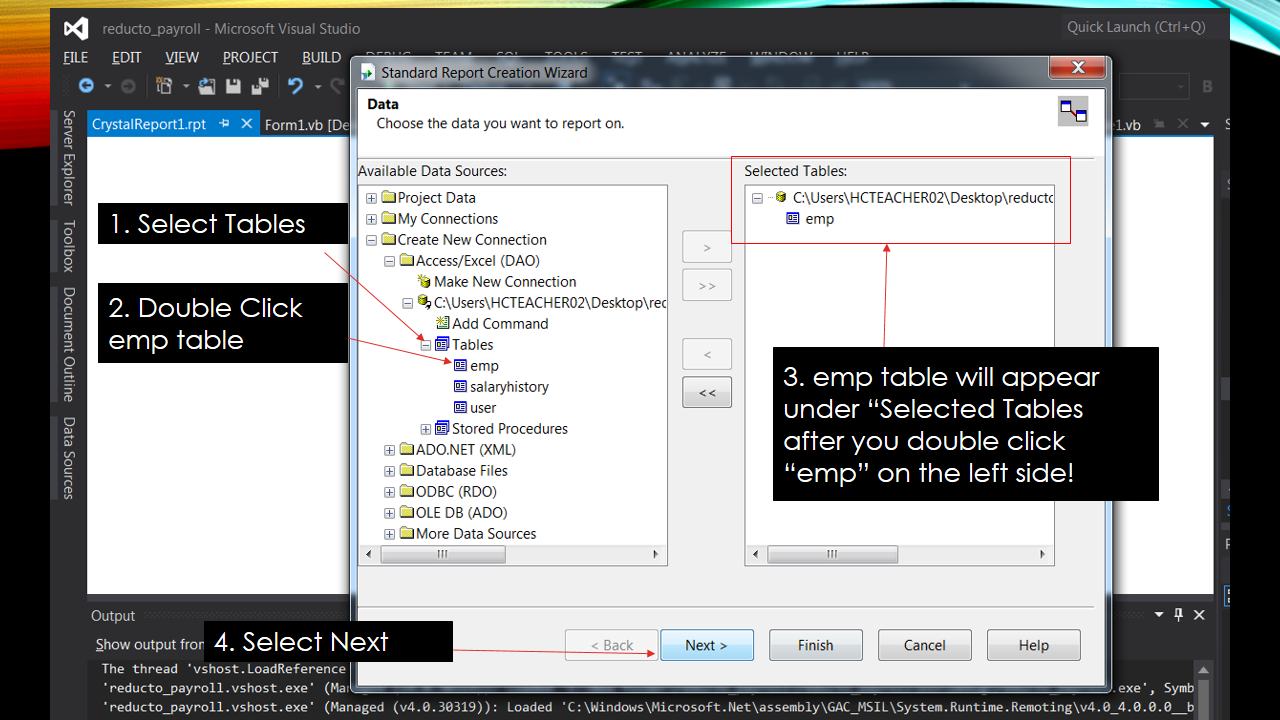Click the Finish button
The height and width of the screenshot is (720, 1280).
point(815,644)
